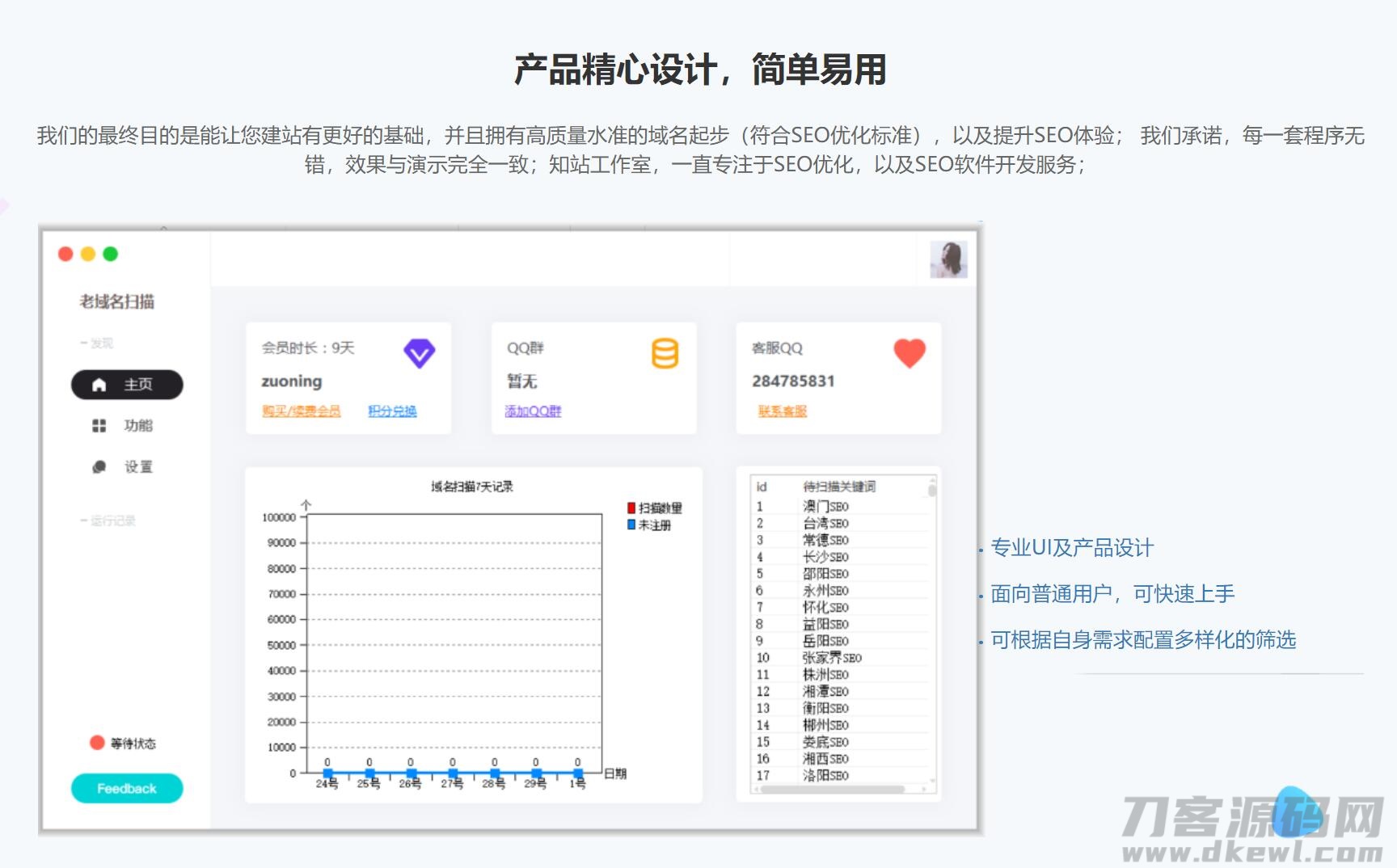Select the 常德SEO keyword row

pos(839,540)
